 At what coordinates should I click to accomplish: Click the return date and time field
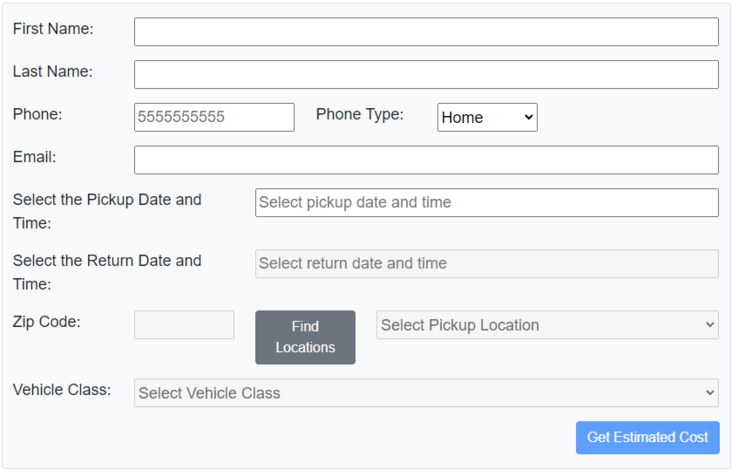487,264
